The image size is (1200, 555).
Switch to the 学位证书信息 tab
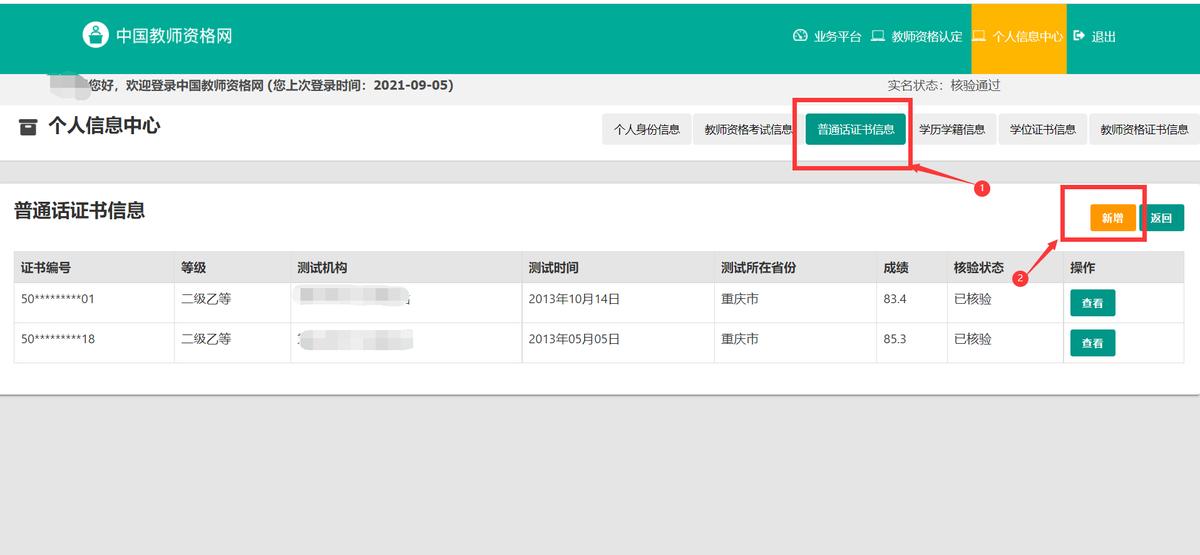click(x=1042, y=129)
